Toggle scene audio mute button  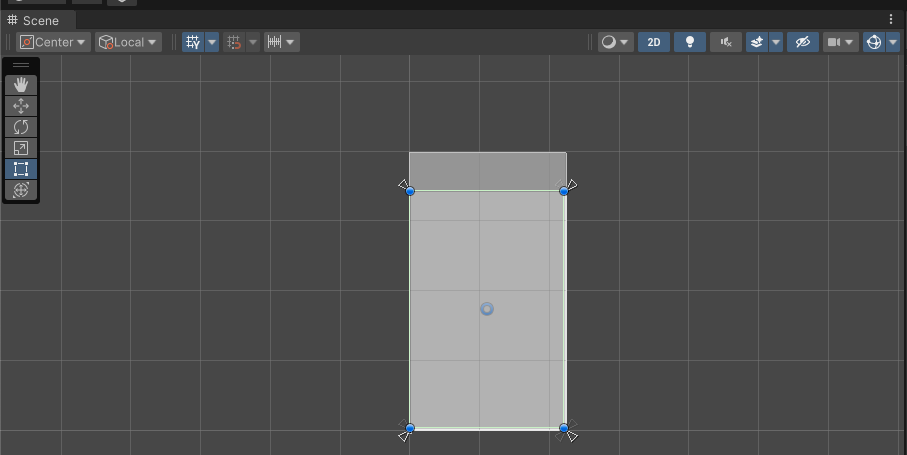[725, 42]
